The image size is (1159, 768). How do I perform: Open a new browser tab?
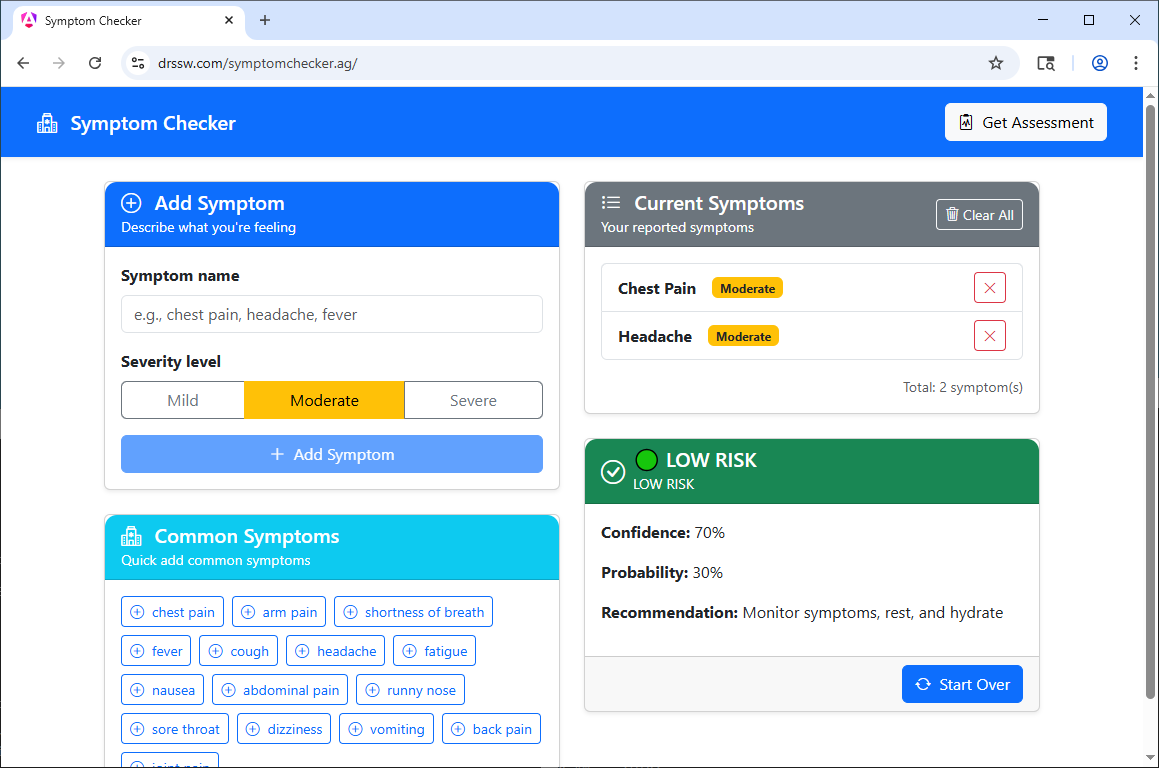pos(265,20)
